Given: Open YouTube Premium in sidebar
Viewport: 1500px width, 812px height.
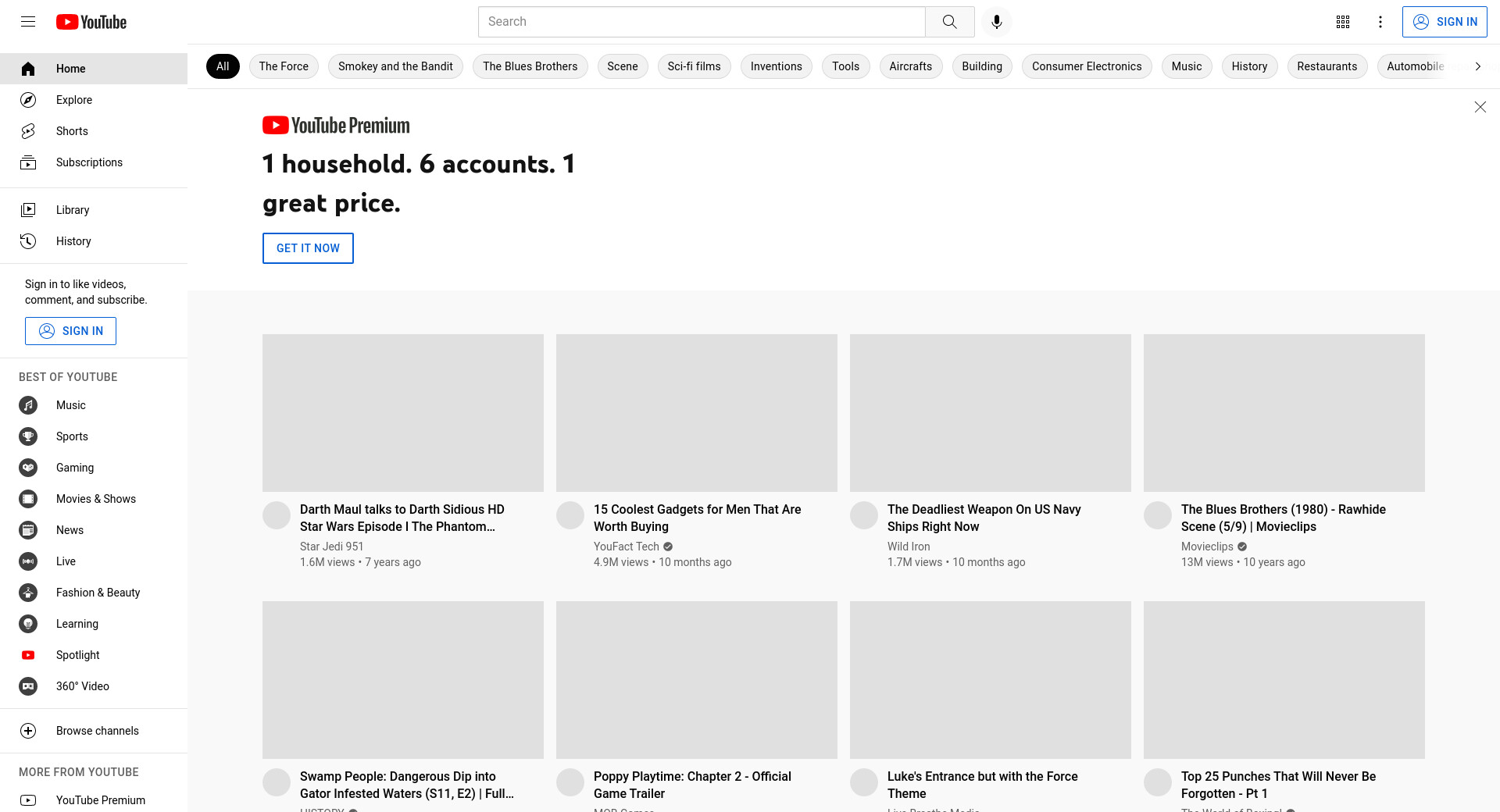Looking at the screenshot, I should coord(94,800).
